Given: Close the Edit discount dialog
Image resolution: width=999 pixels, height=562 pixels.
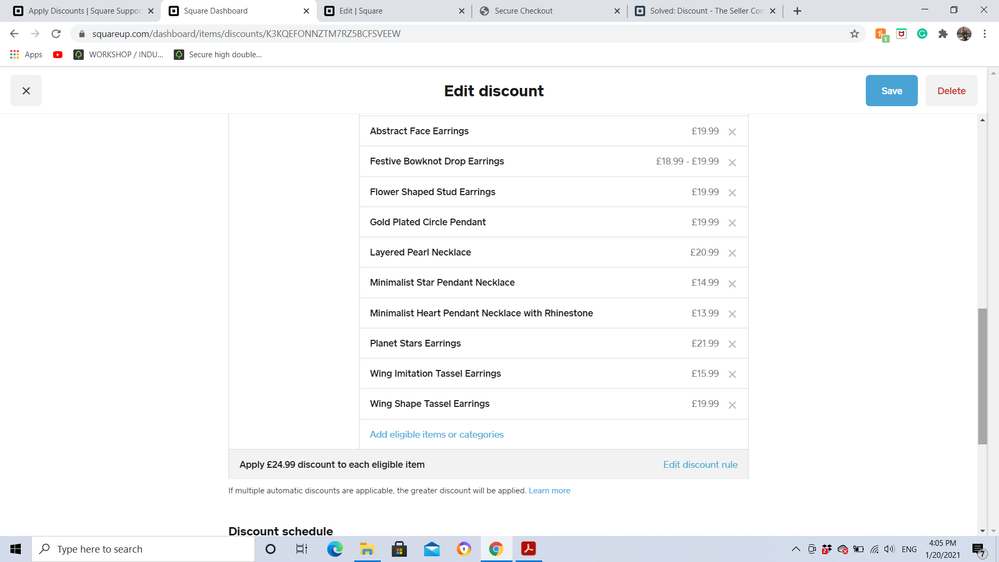Looking at the screenshot, I should 26,91.
